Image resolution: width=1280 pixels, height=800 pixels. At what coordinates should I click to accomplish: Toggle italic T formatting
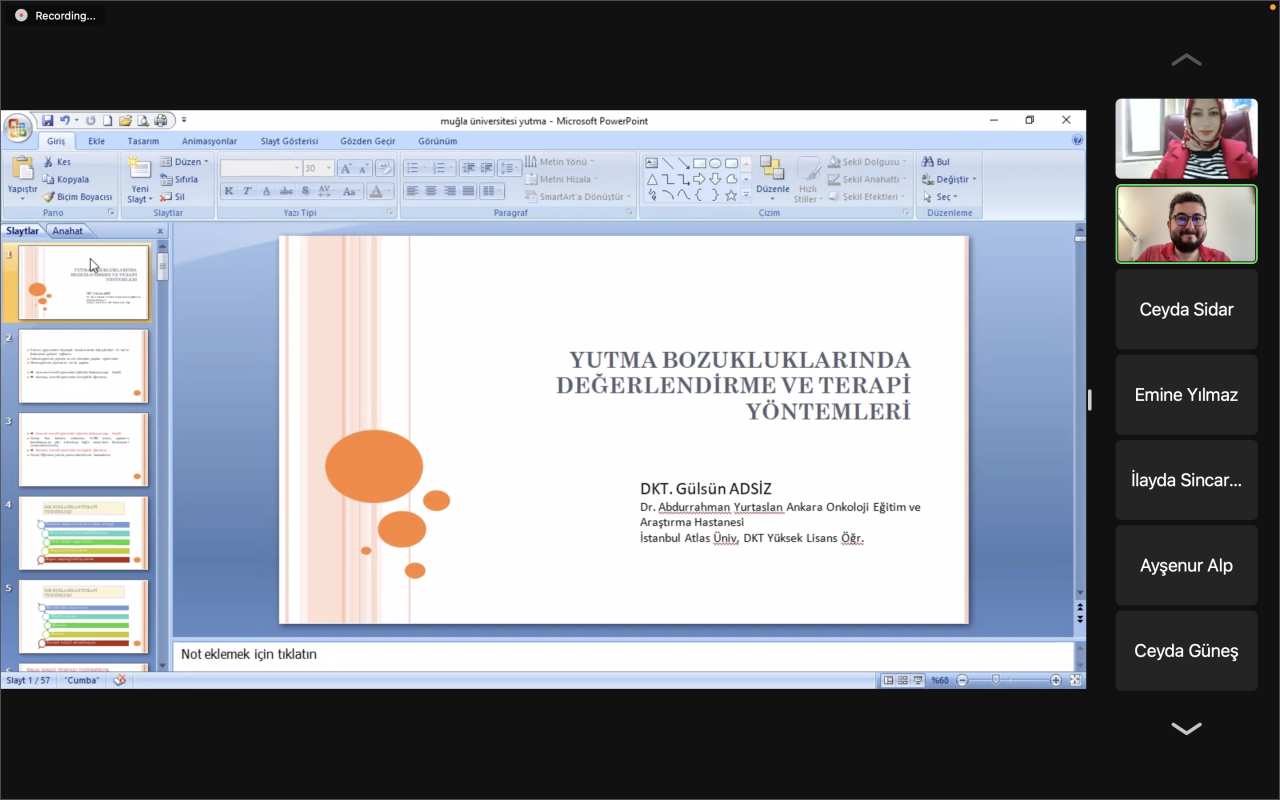pos(248,191)
